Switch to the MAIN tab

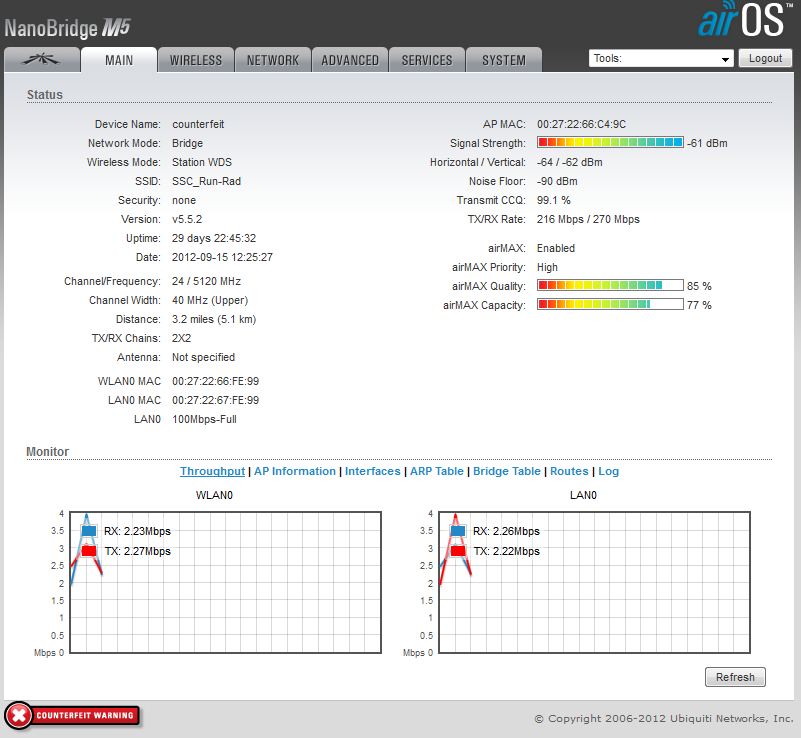[x=119, y=60]
